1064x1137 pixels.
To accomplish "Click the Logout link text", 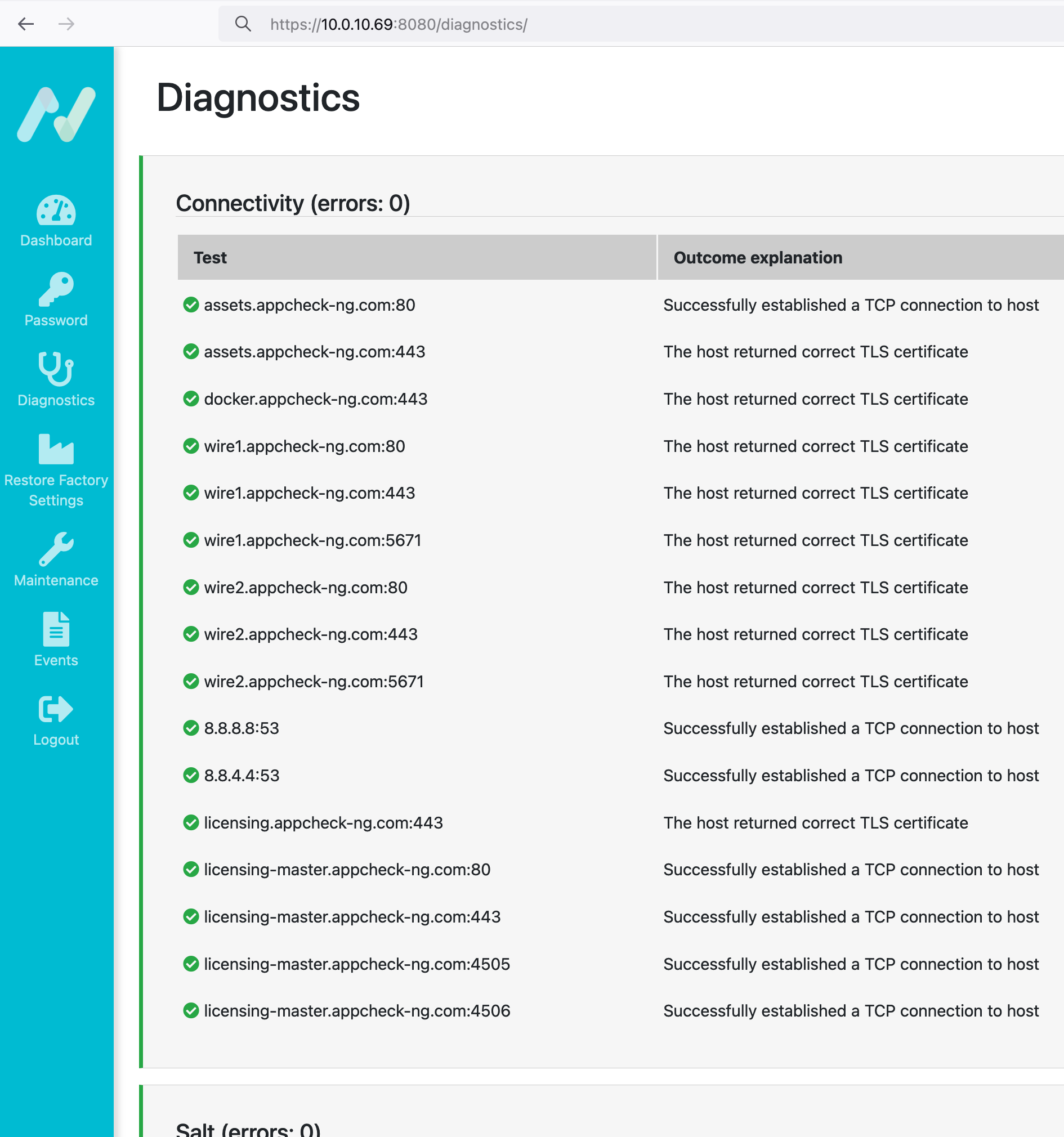I will 56,740.
